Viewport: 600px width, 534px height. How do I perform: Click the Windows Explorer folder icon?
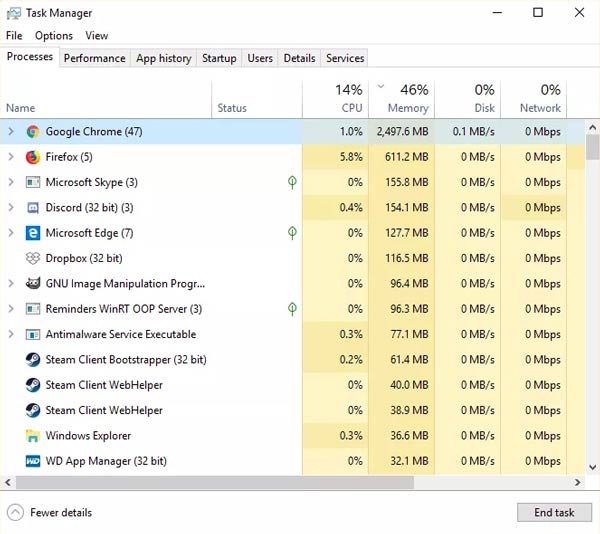tap(33, 436)
